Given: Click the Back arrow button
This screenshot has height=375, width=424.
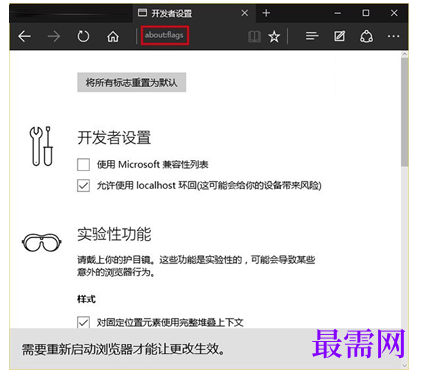Looking at the screenshot, I should (24, 36).
